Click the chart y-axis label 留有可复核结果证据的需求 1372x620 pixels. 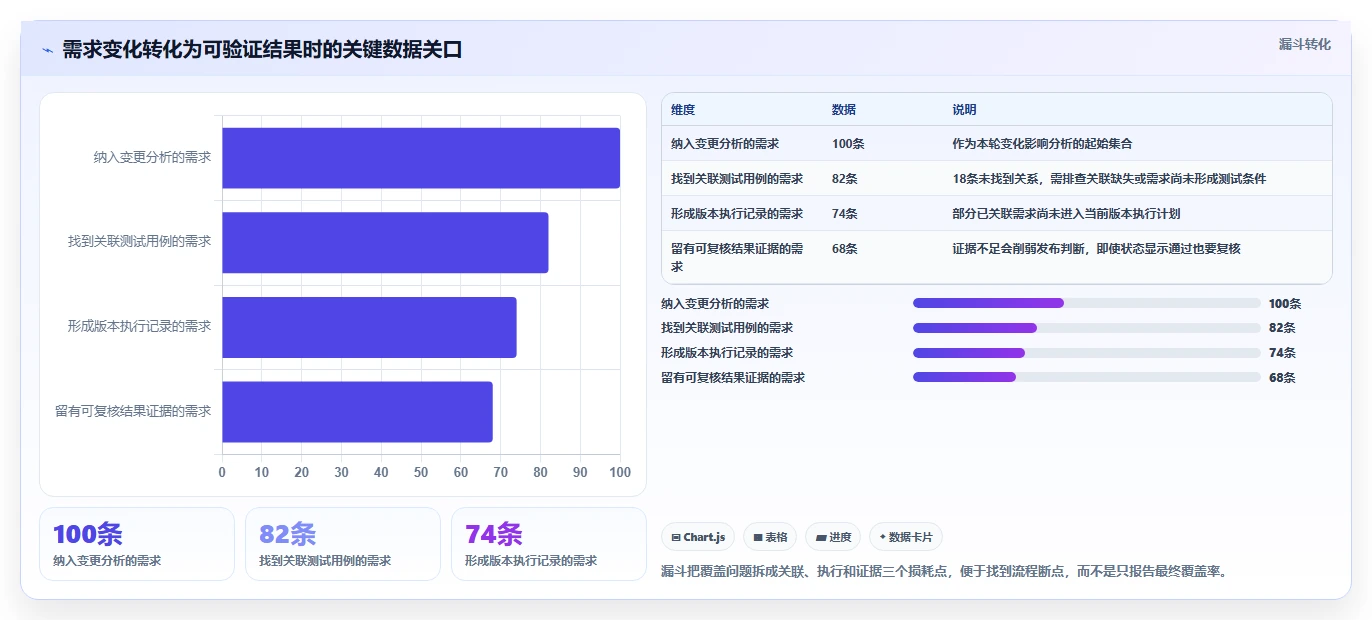click(x=134, y=411)
